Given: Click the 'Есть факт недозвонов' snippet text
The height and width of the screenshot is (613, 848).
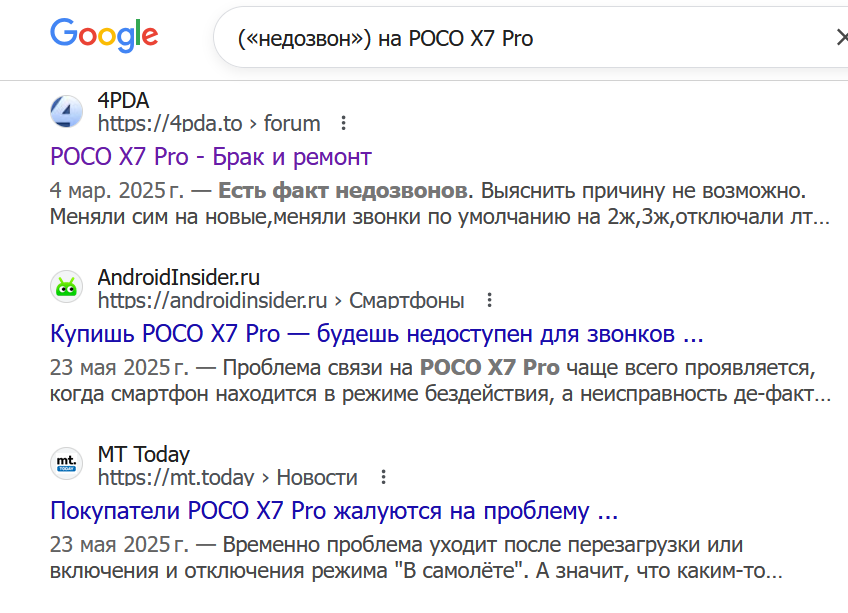Looking at the screenshot, I should click(345, 190).
